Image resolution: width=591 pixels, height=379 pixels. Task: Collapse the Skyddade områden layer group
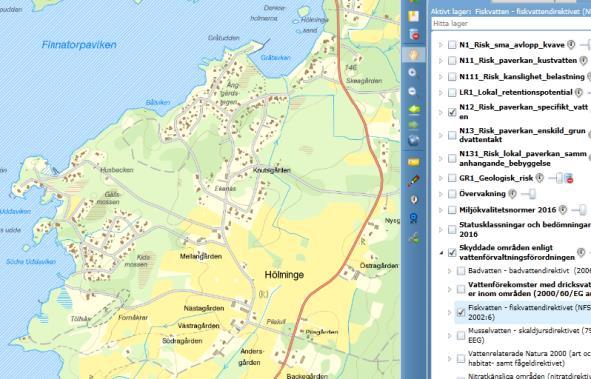tap(441, 253)
